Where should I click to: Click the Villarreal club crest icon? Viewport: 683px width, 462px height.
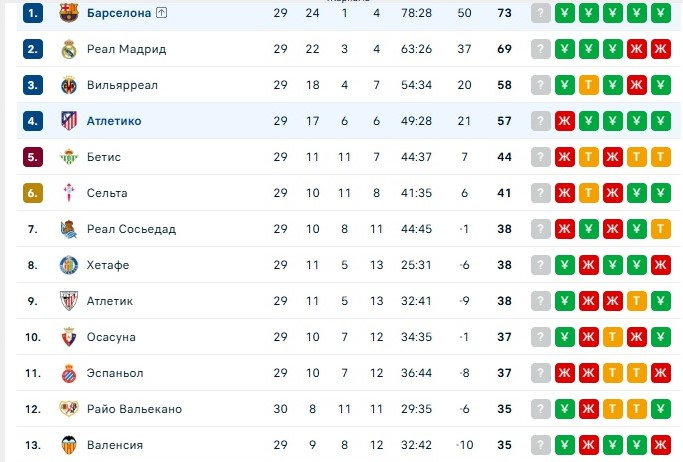pos(68,85)
